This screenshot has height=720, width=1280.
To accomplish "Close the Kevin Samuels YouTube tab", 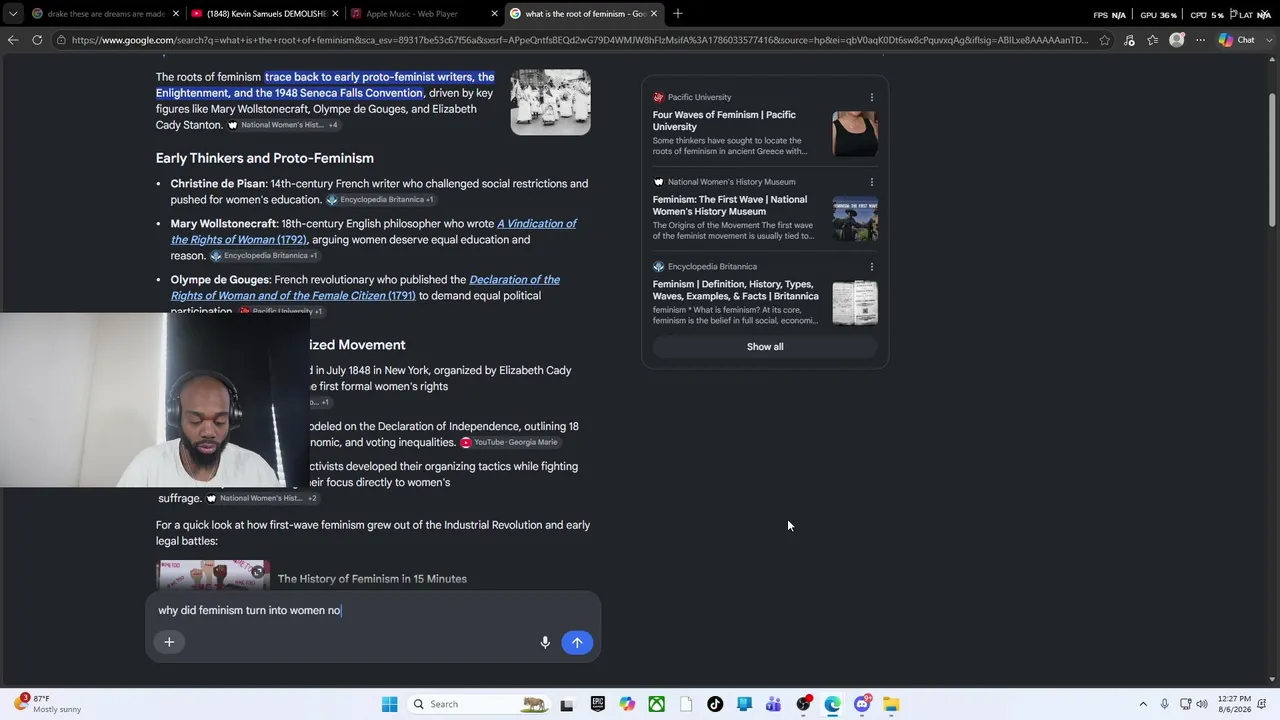I will [x=335, y=14].
